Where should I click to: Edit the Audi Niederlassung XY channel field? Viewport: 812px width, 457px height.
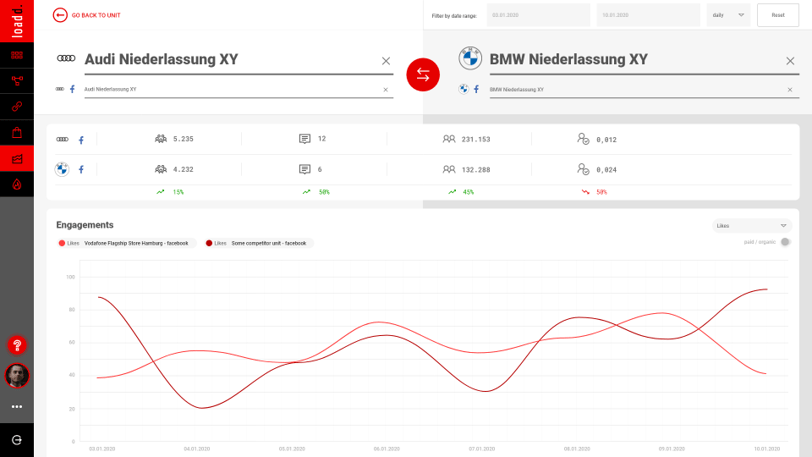point(239,90)
